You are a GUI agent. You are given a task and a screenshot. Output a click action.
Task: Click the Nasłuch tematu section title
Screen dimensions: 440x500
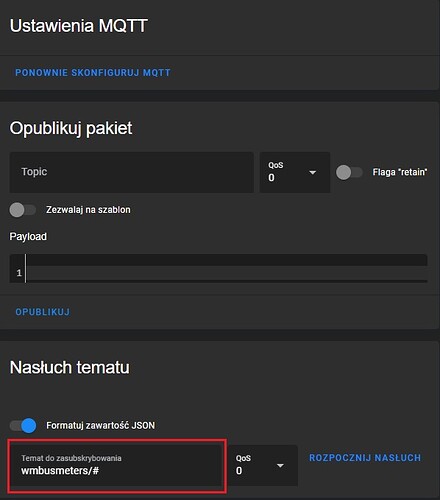[x=70, y=367]
